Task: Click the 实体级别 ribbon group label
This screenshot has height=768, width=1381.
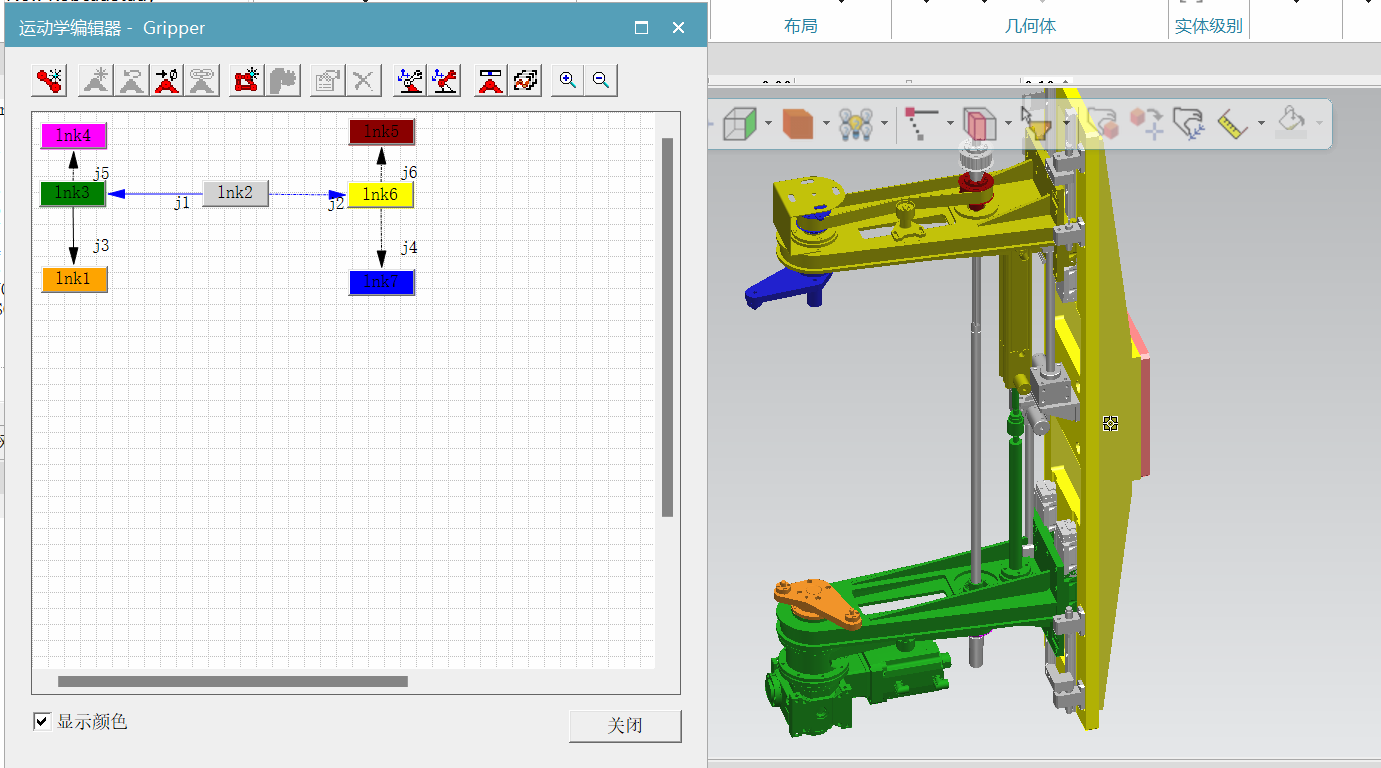Action: point(1208,26)
